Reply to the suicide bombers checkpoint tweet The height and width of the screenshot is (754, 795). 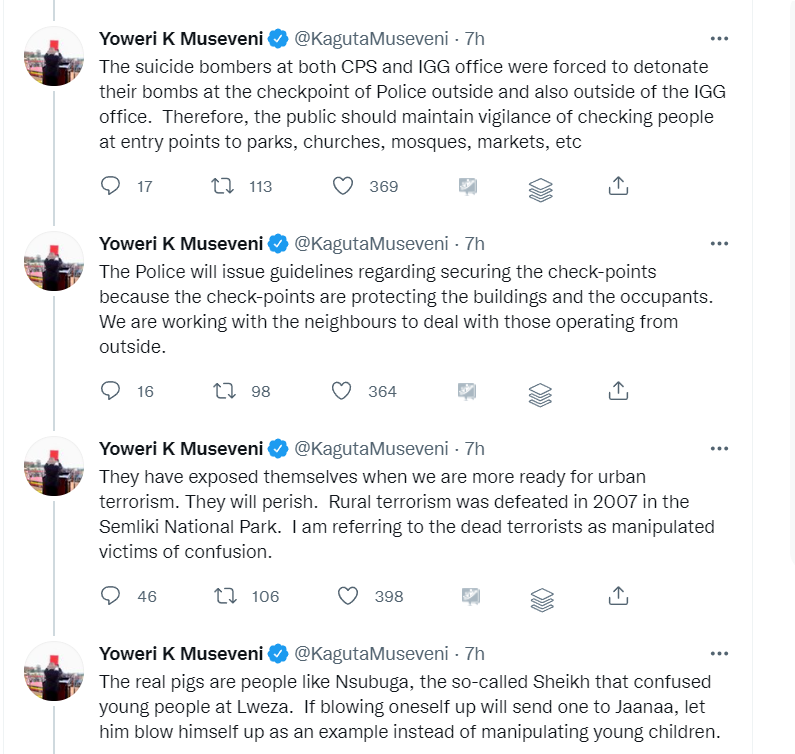point(112,186)
